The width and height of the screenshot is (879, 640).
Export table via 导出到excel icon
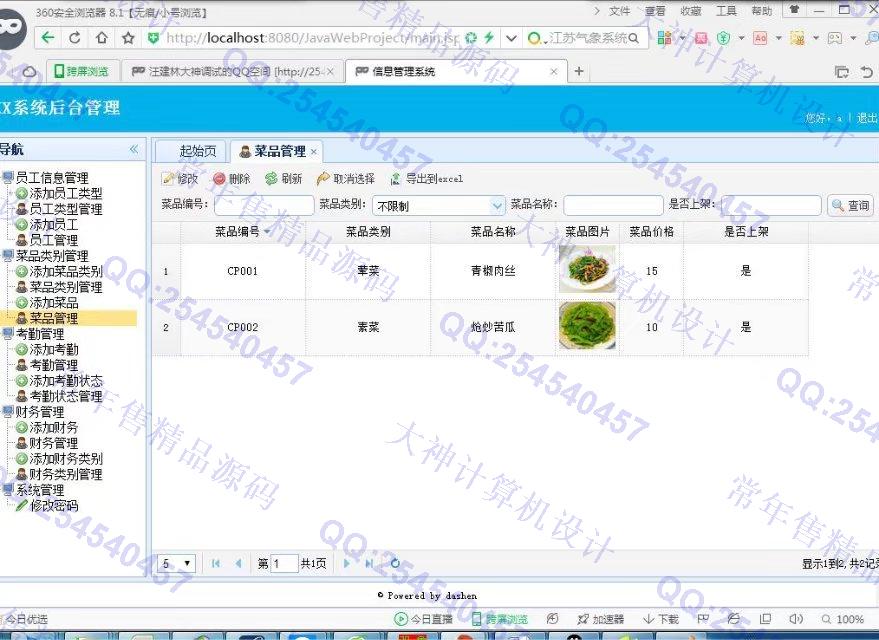[x=396, y=179]
